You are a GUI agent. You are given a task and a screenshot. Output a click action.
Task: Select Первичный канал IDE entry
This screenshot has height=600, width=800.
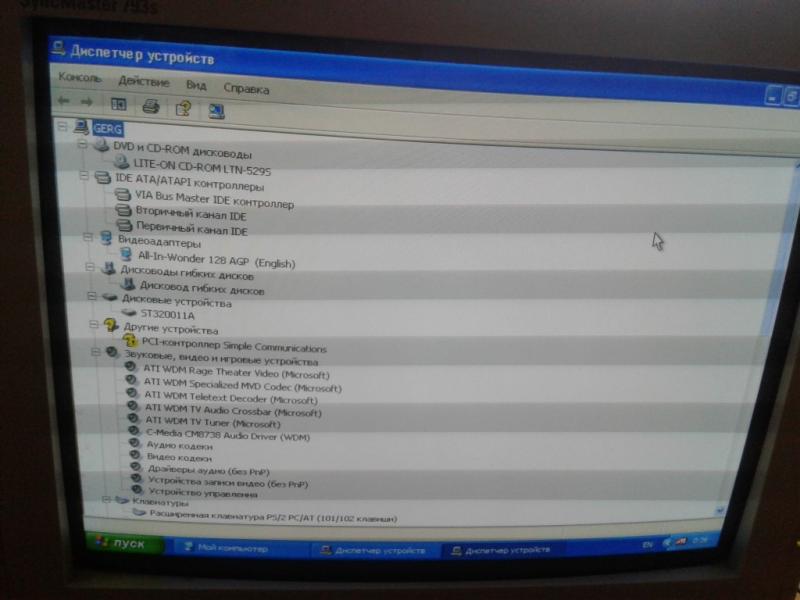coord(192,228)
